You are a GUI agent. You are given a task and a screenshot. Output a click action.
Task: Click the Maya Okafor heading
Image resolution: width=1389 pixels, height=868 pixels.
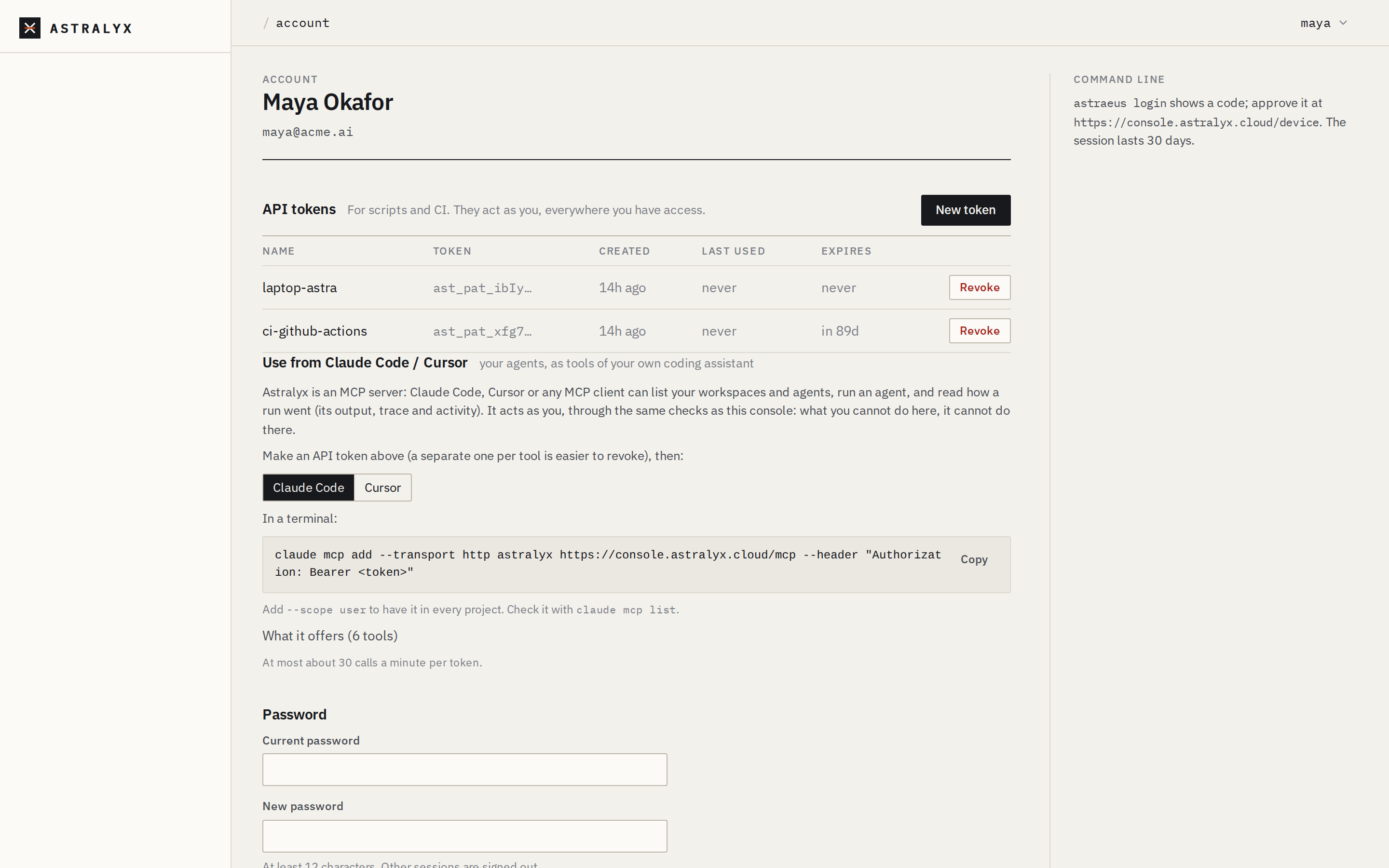click(328, 102)
